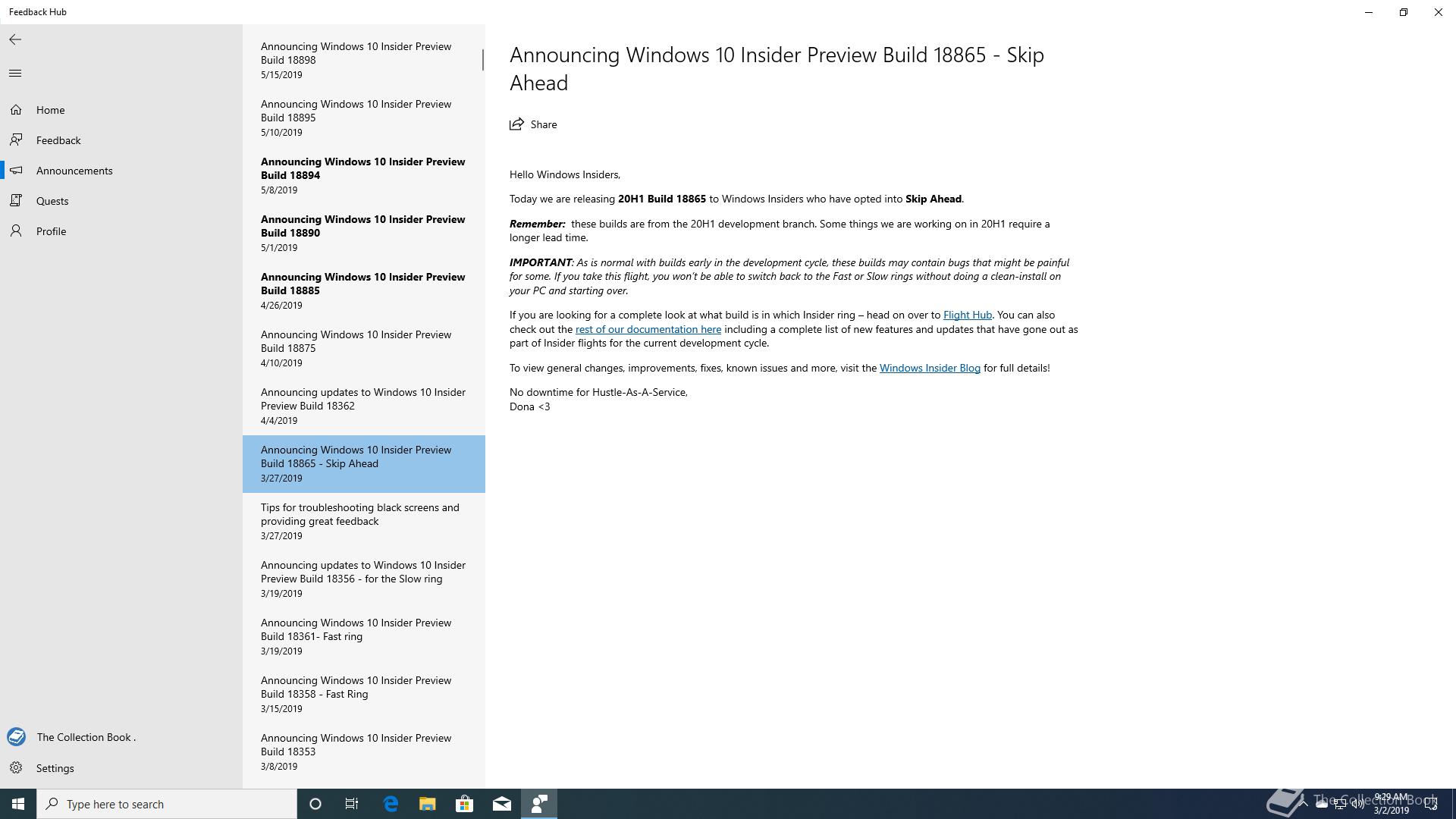
Task: Open the Build 18358 Fast Ring announcement
Action: tap(364, 695)
